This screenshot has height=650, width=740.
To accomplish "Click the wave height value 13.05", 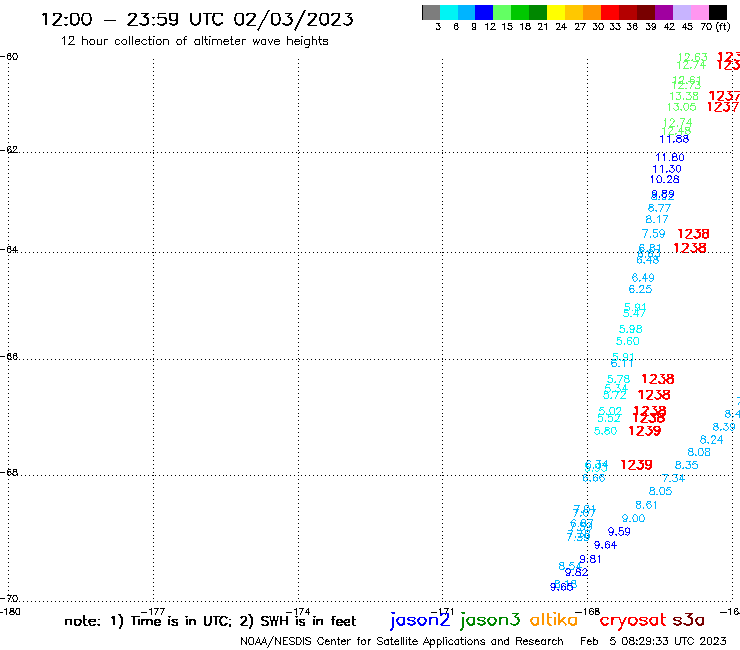I will coord(681,107).
